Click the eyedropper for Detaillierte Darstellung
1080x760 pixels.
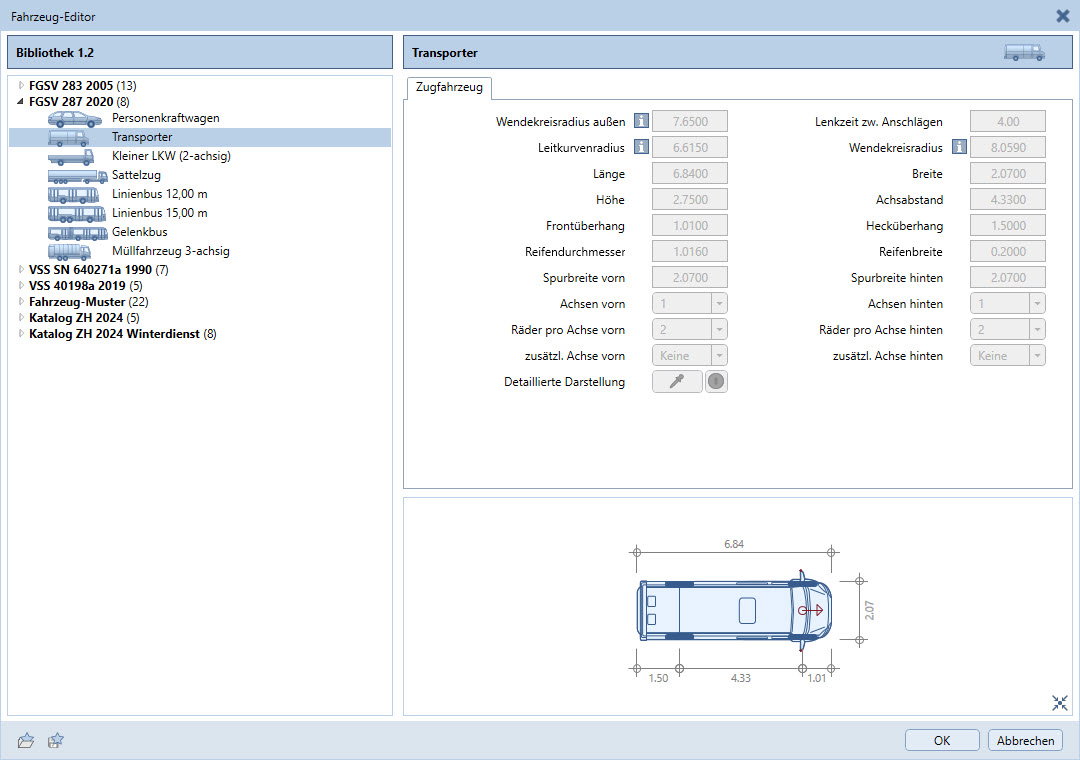coord(677,382)
